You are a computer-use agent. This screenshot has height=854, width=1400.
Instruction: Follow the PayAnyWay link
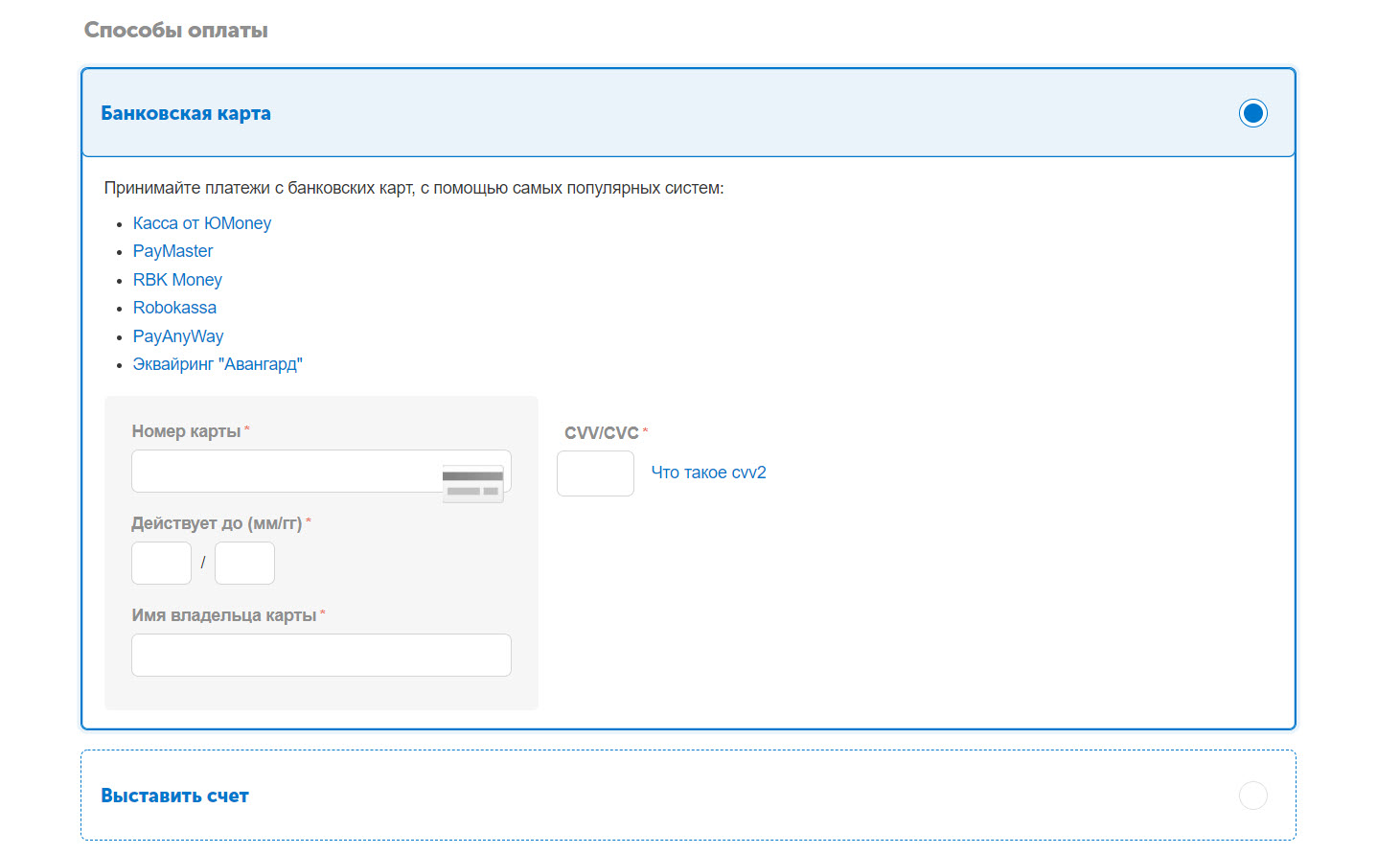click(x=178, y=336)
